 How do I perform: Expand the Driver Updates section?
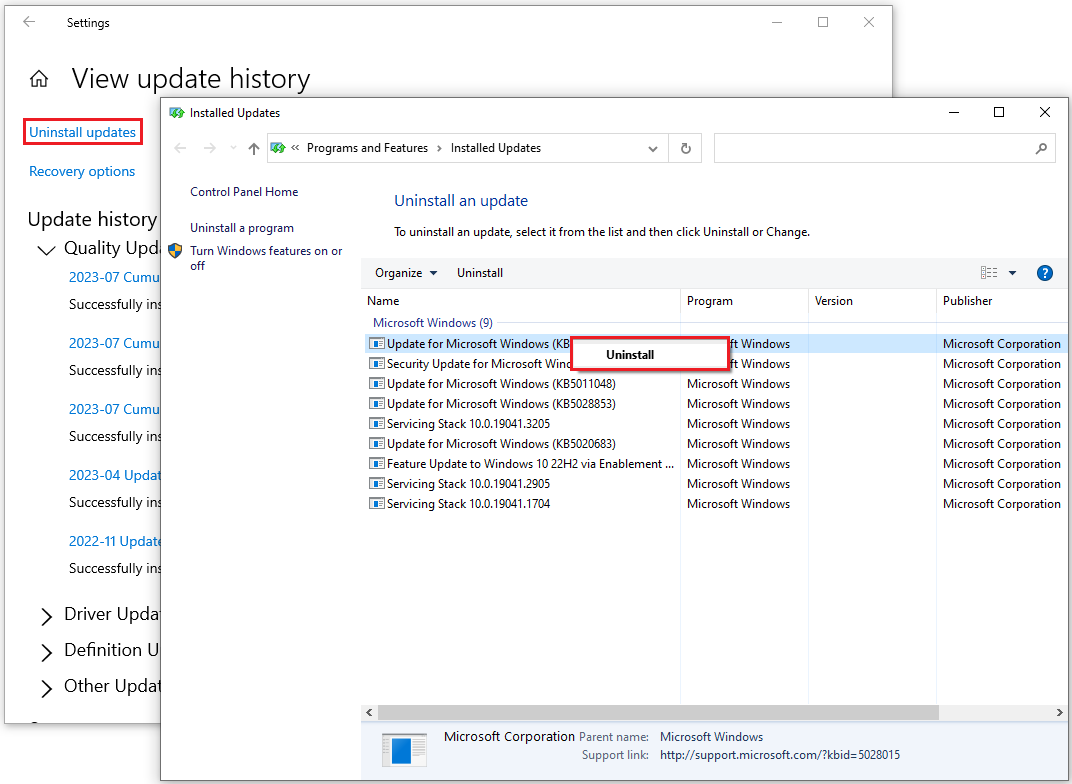point(46,617)
